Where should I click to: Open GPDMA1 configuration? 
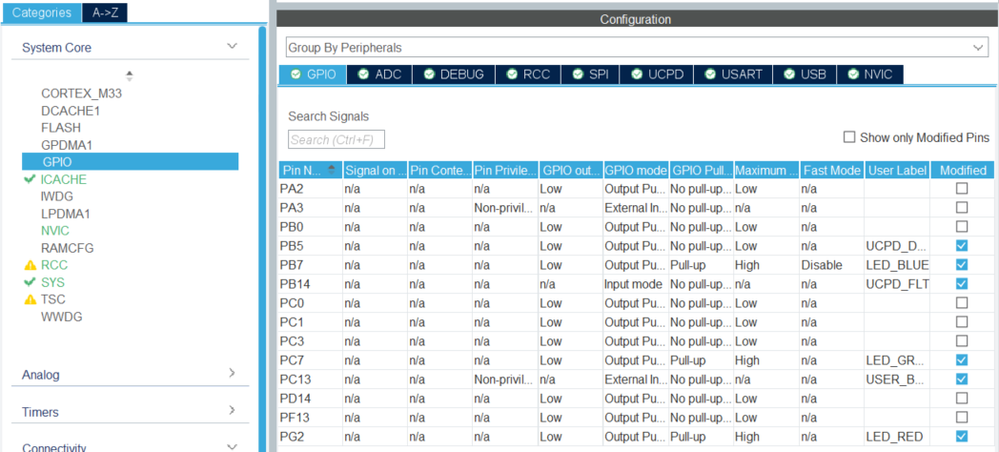67,145
